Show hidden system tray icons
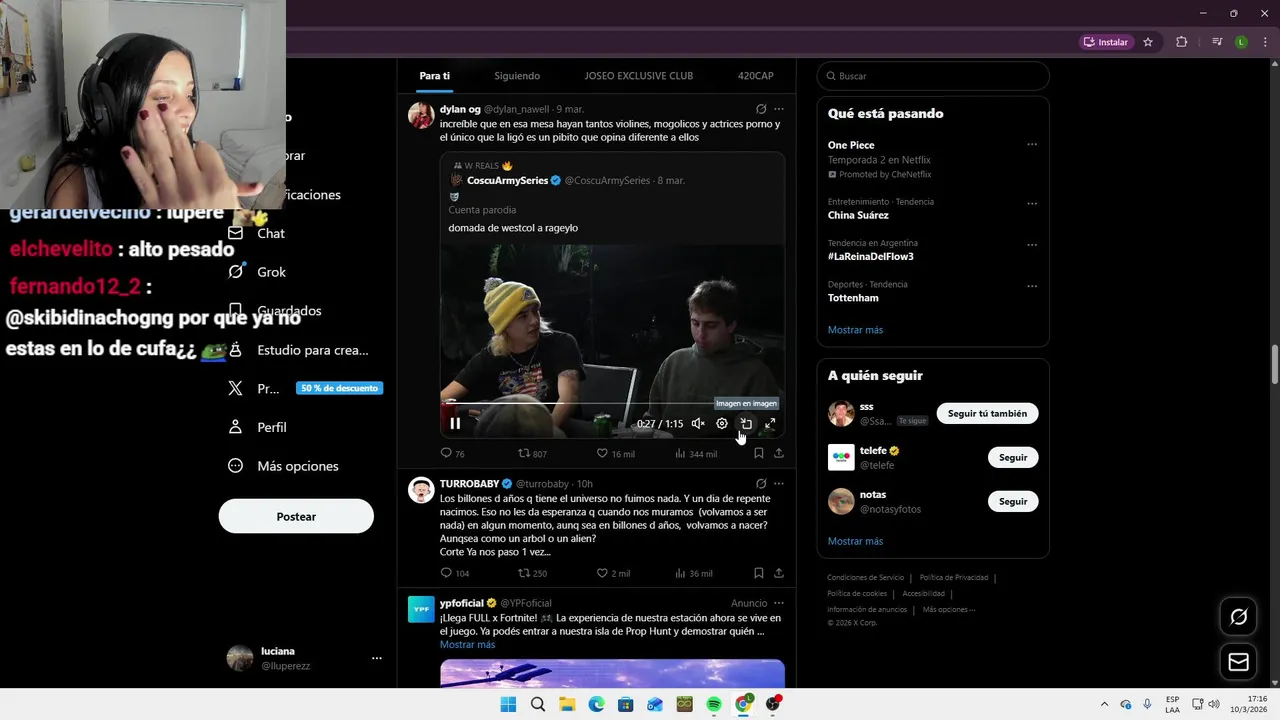Screen dimensions: 1280x720 (x=1104, y=704)
